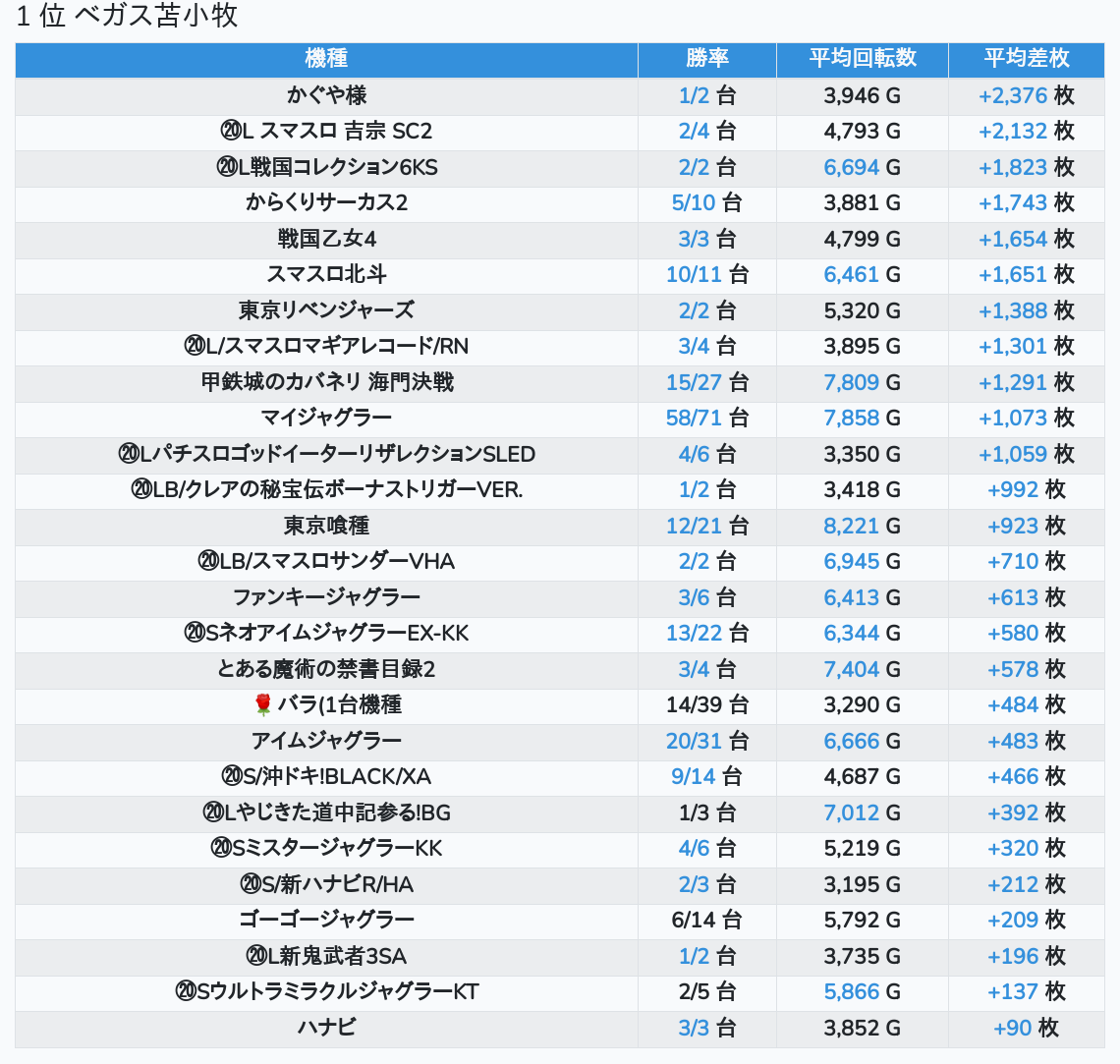Select the 東京喰種 machine name
This screenshot has height=1064, width=1120.
coord(326,526)
